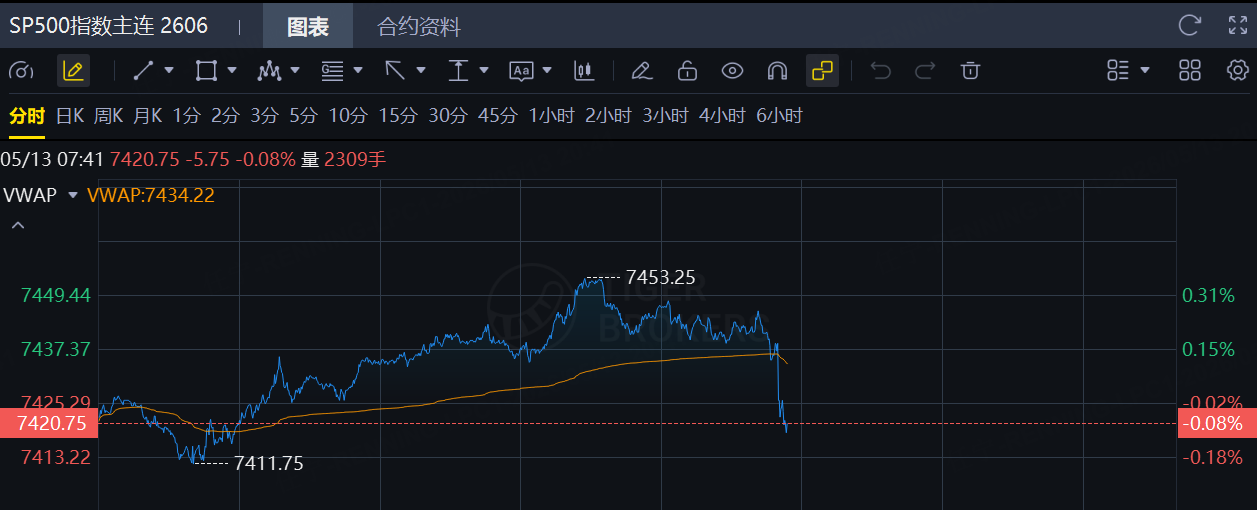
Task: Collapse the indicator panel chevron
Action: coord(17,226)
